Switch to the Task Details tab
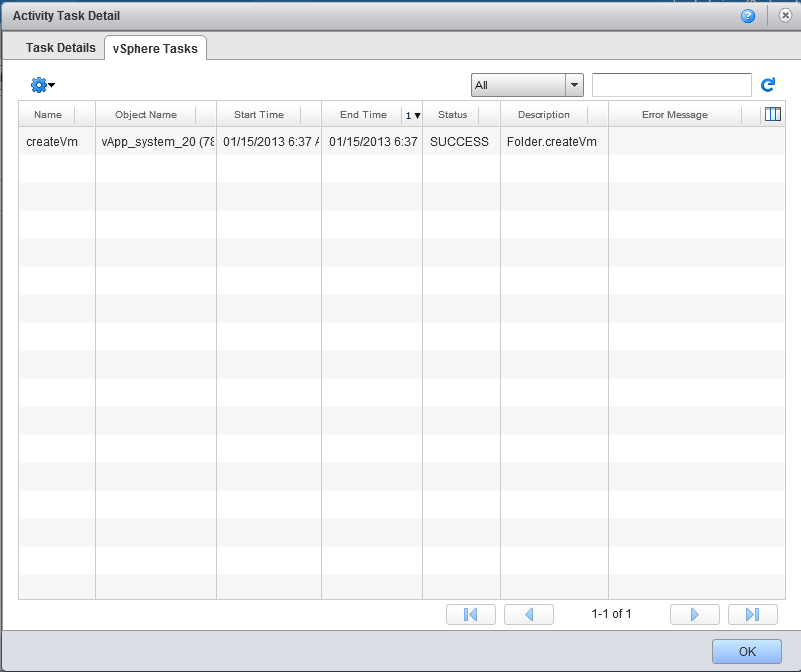The height and width of the screenshot is (672, 801). 61,48
